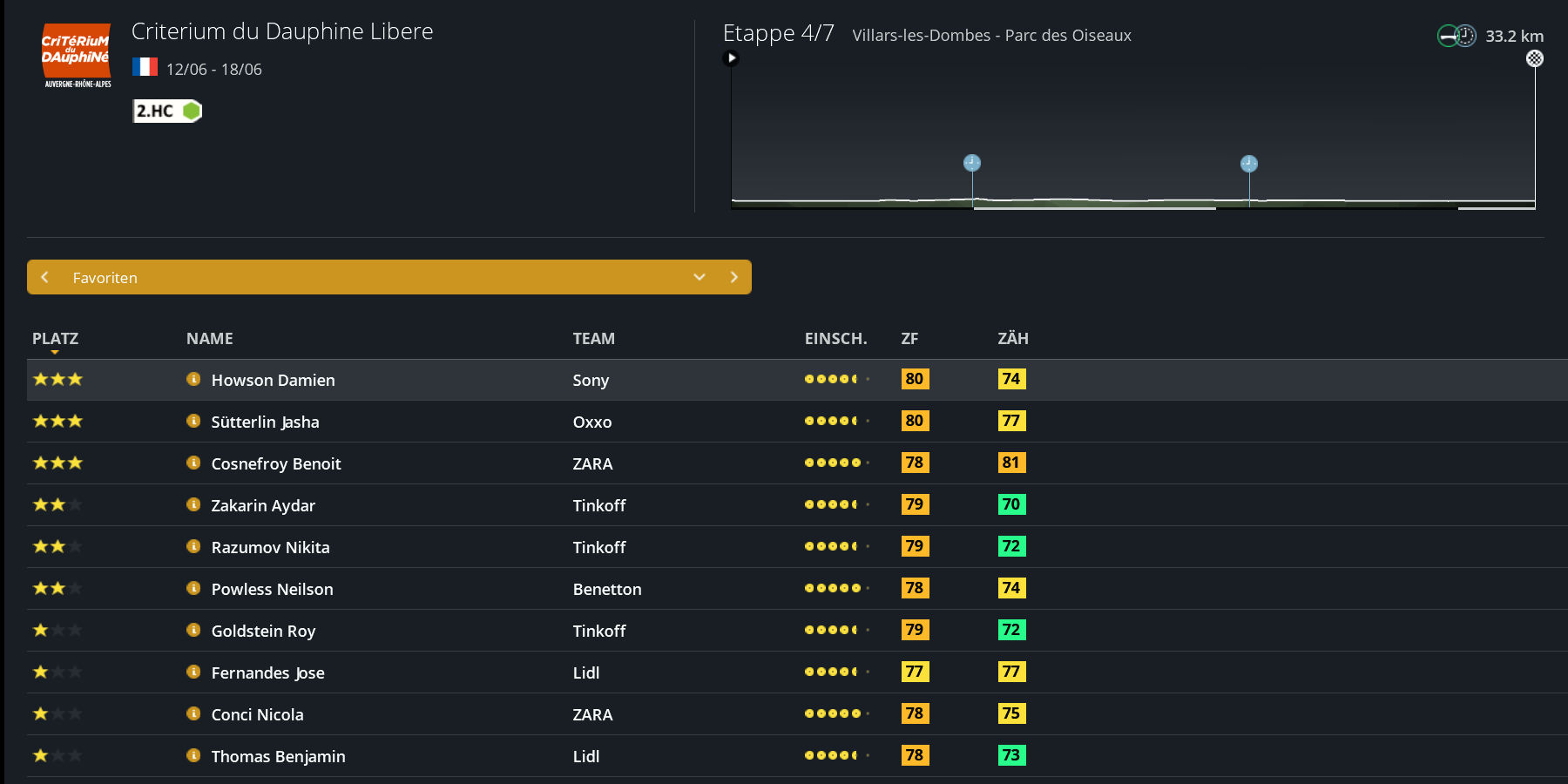Image resolution: width=1568 pixels, height=784 pixels.
Task: Click the Criterium du Dauphine race logo
Action: coord(78,55)
